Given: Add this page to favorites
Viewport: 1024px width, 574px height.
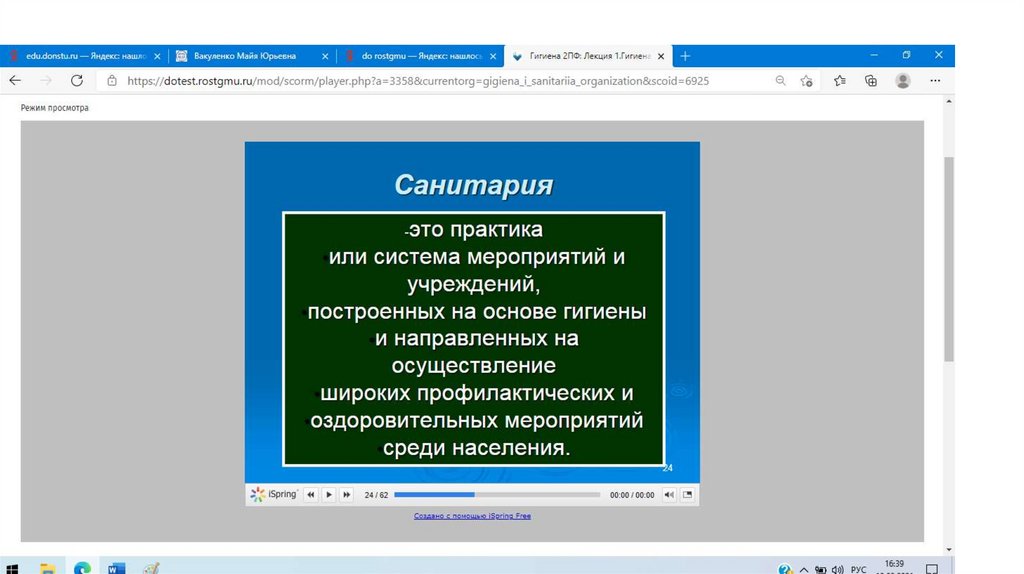Looking at the screenshot, I should (807, 81).
